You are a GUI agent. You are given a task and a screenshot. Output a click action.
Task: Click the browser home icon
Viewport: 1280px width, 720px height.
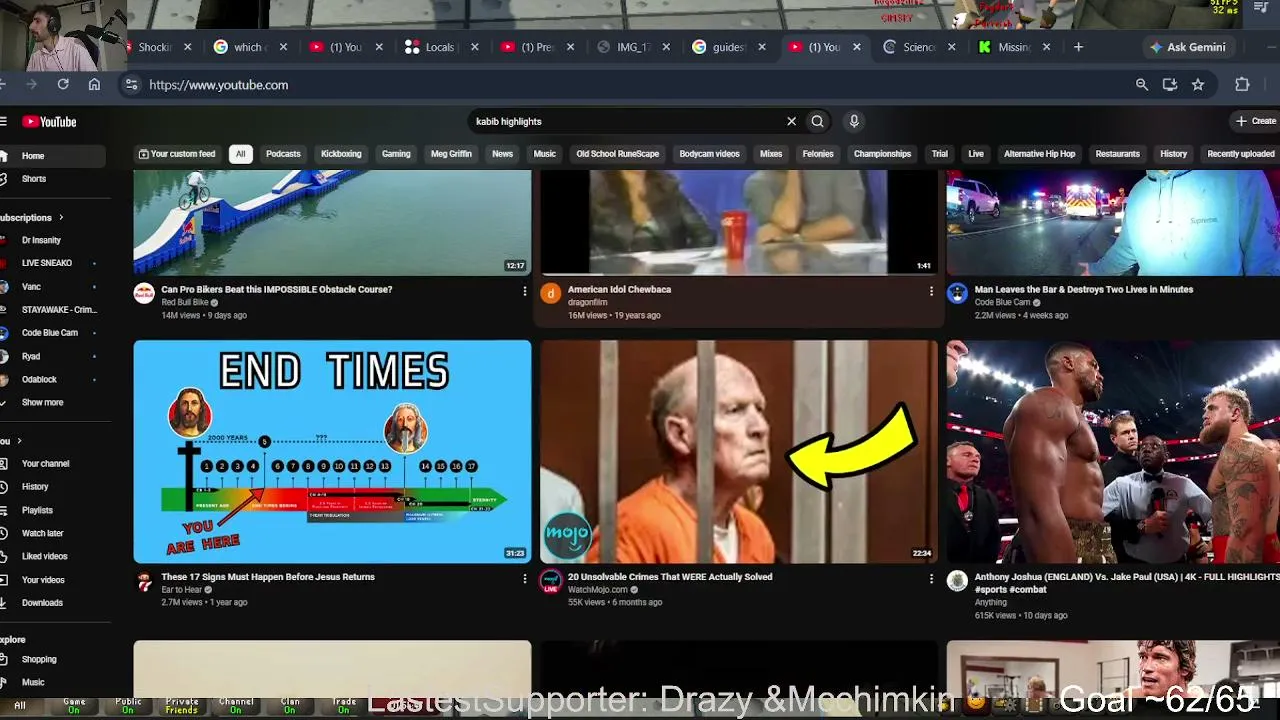tap(94, 85)
